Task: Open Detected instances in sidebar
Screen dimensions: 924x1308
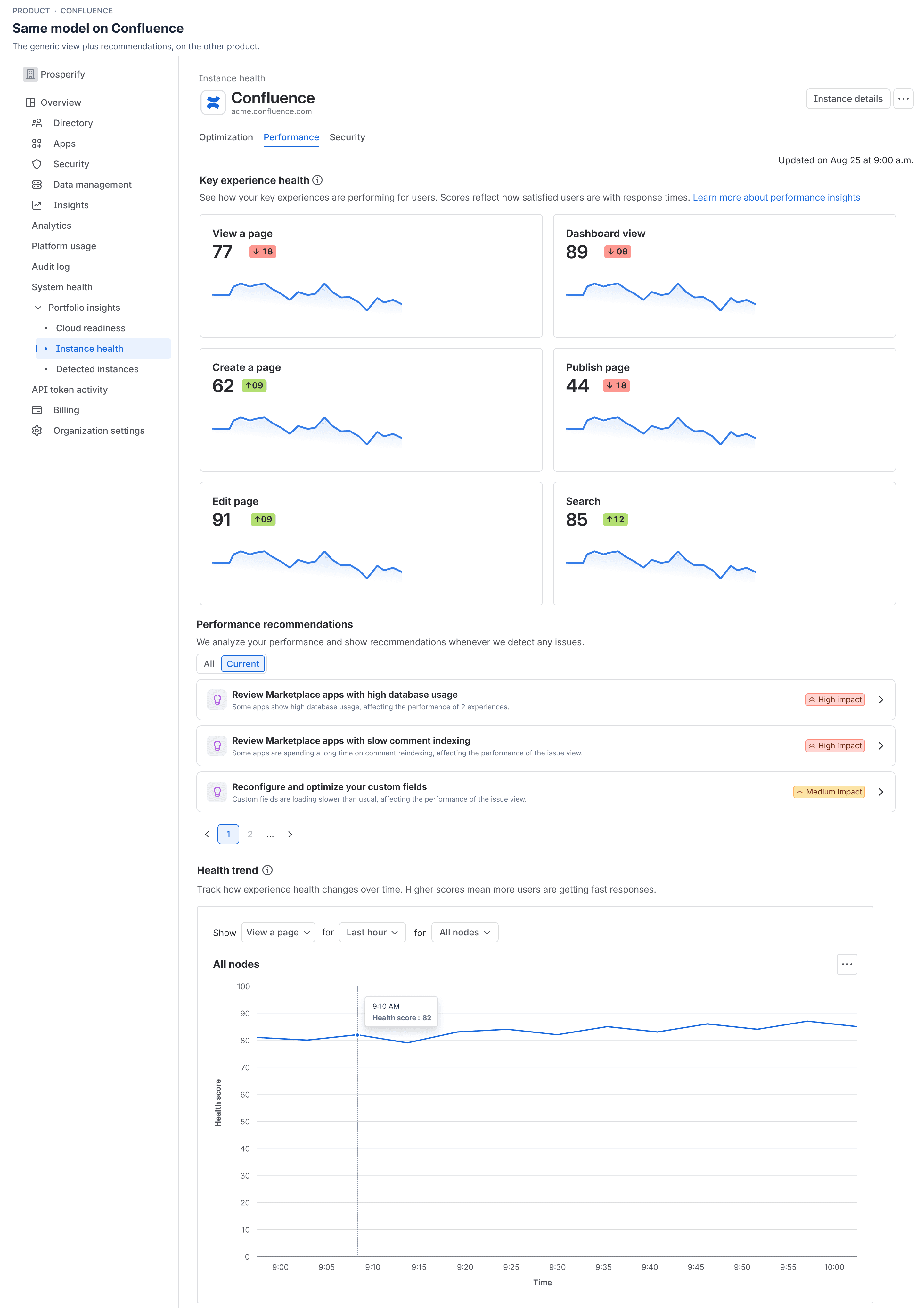Action: (x=97, y=369)
